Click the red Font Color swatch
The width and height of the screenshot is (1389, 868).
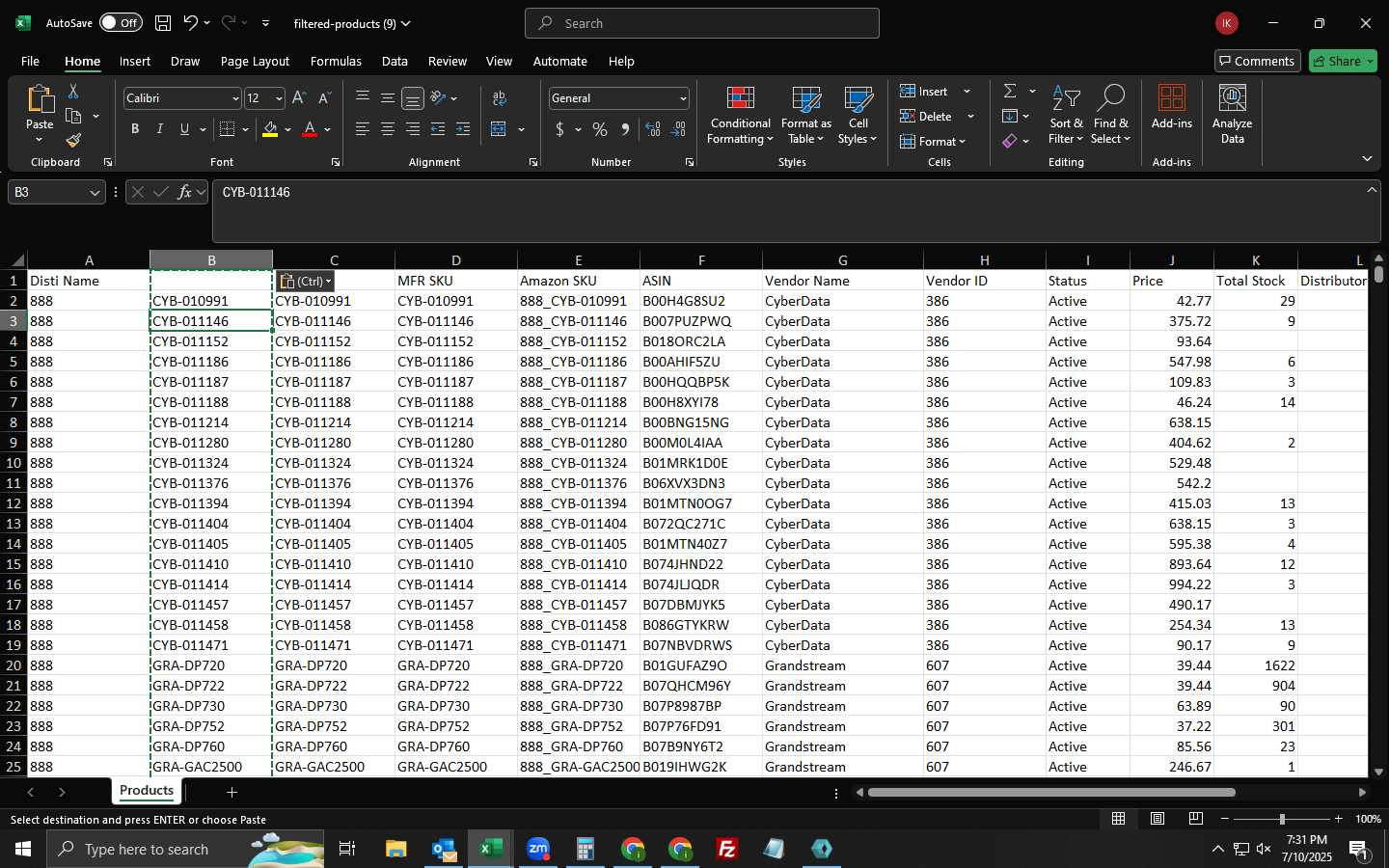pyautogui.click(x=310, y=129)
